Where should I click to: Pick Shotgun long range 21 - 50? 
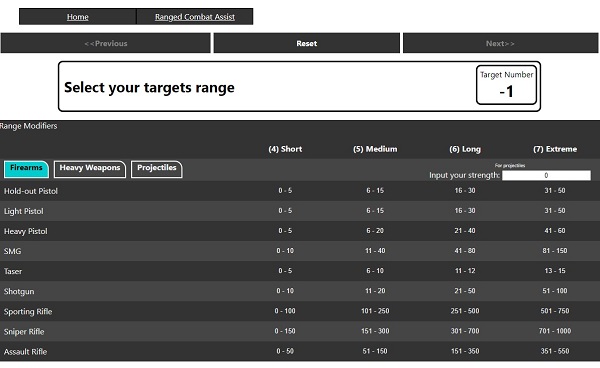point(465,291)
